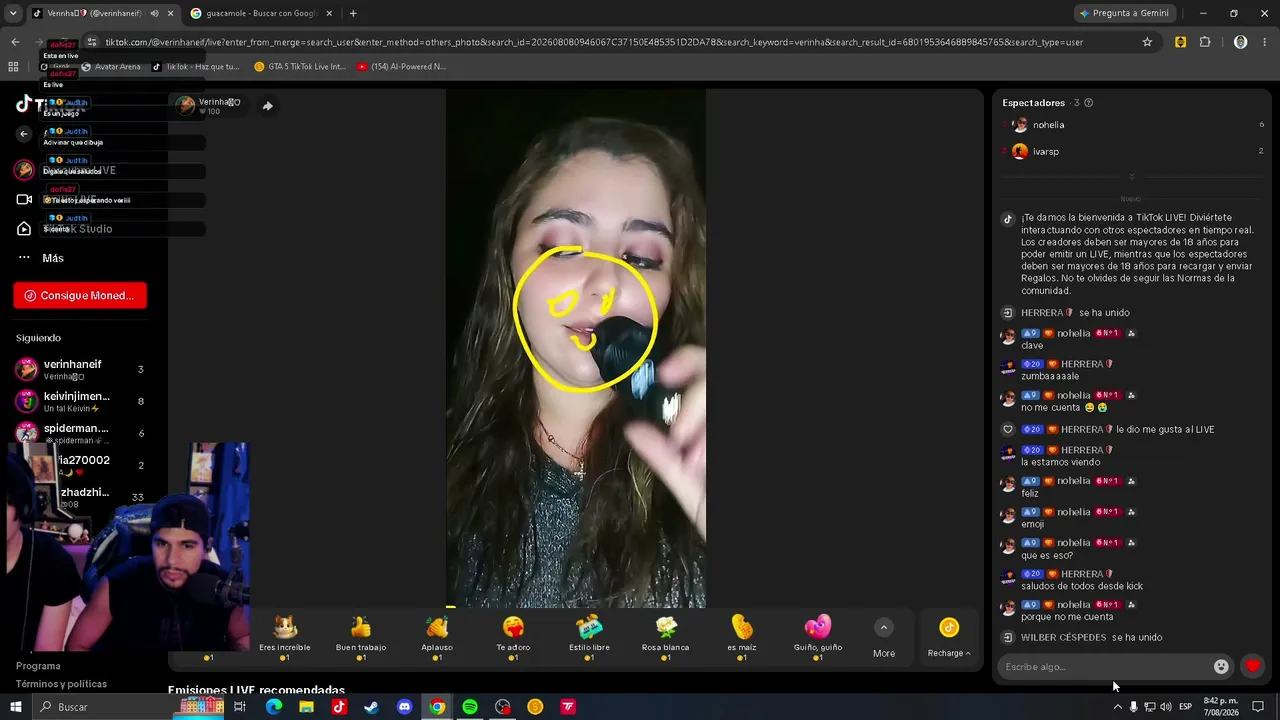Open the emoji picker in chat
The width and height of the screenshot is (1280, 720).
click(x=1221, y=667)
